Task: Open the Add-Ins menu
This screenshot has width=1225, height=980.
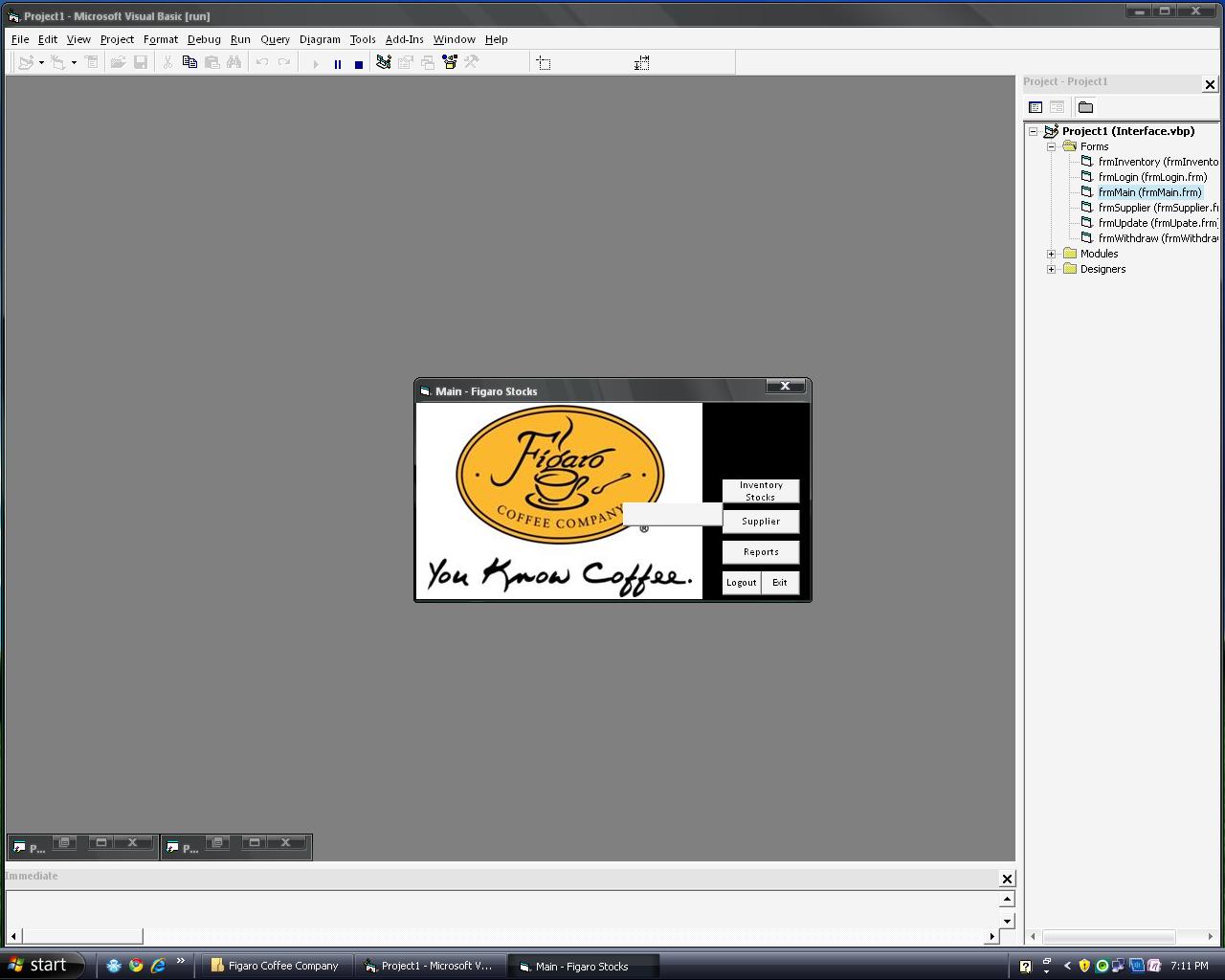Action: click(x=404, y=39)
